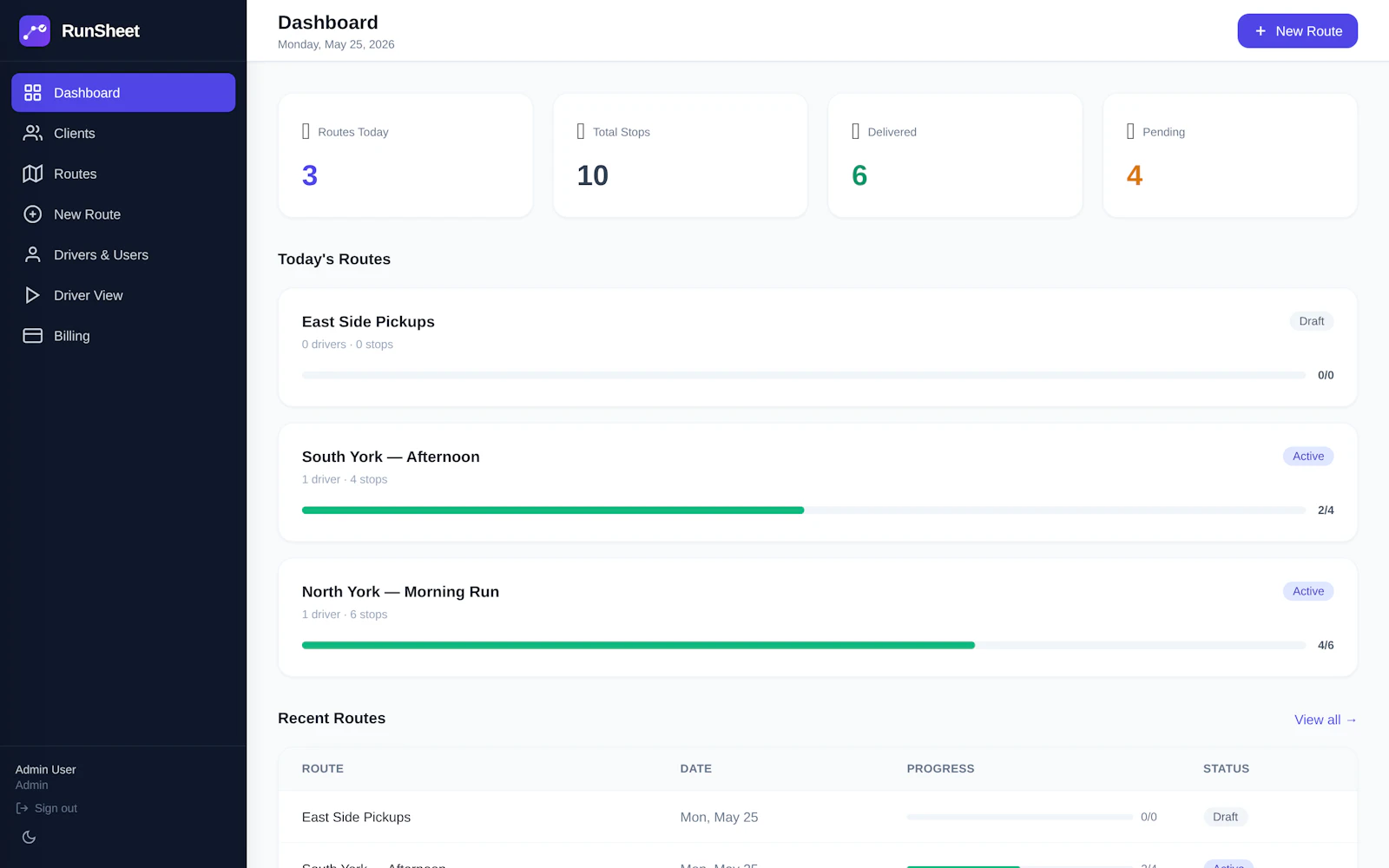Viewport: 1389px width, 868px height.
Task: Click the Dashboard grid icon
Action: (x=33, y=93)
